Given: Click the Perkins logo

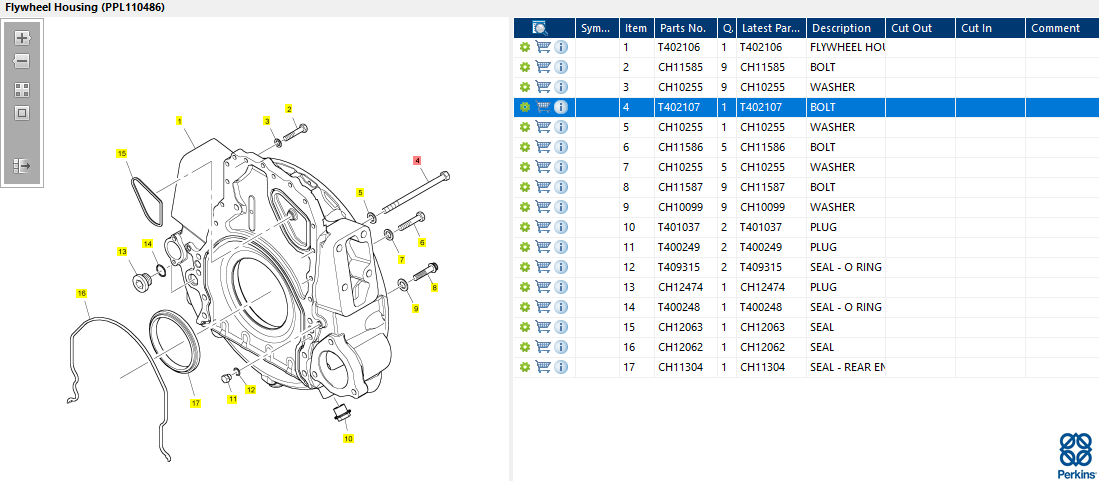Looking at the screenshot, I should (1074, 456).
